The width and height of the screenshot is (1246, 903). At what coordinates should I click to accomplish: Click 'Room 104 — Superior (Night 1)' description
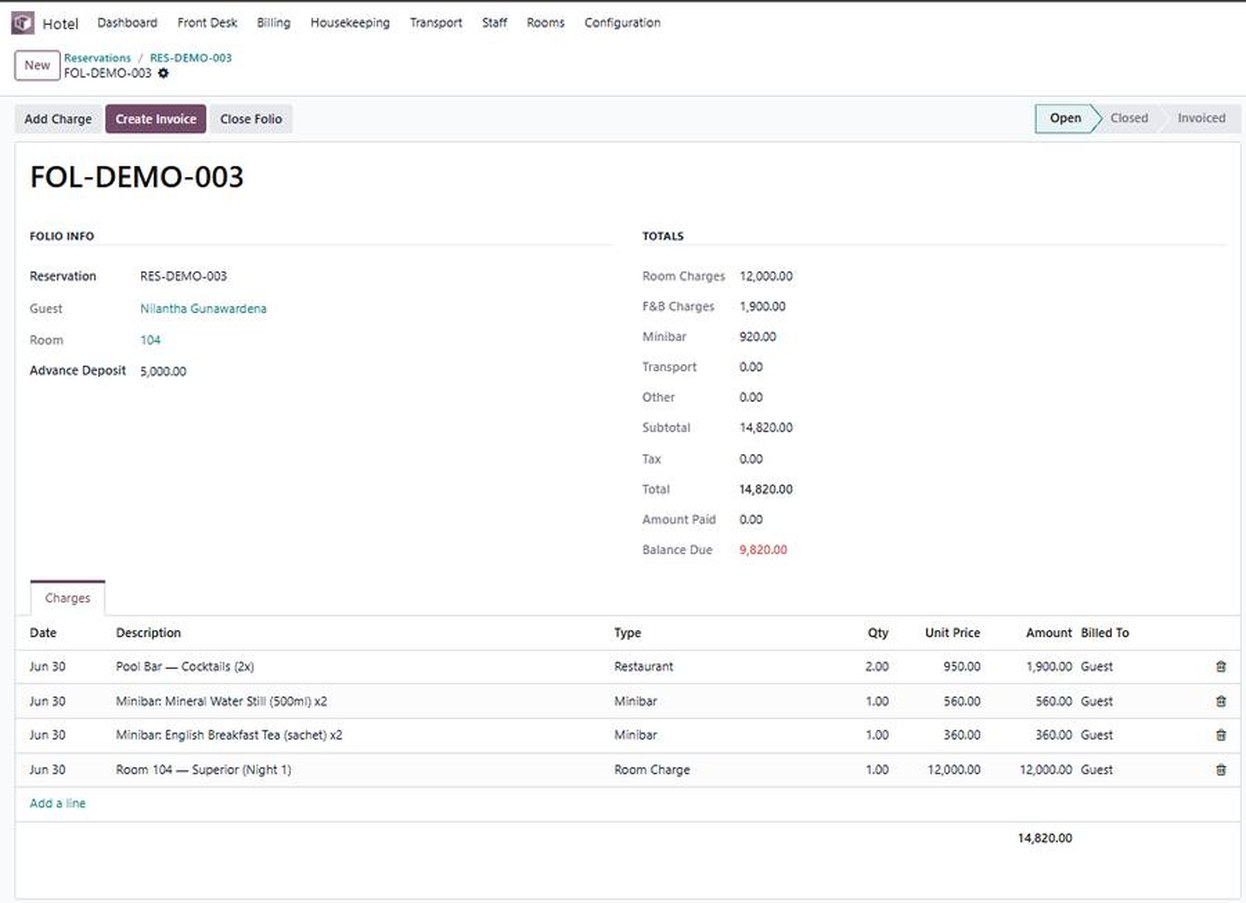204,770
